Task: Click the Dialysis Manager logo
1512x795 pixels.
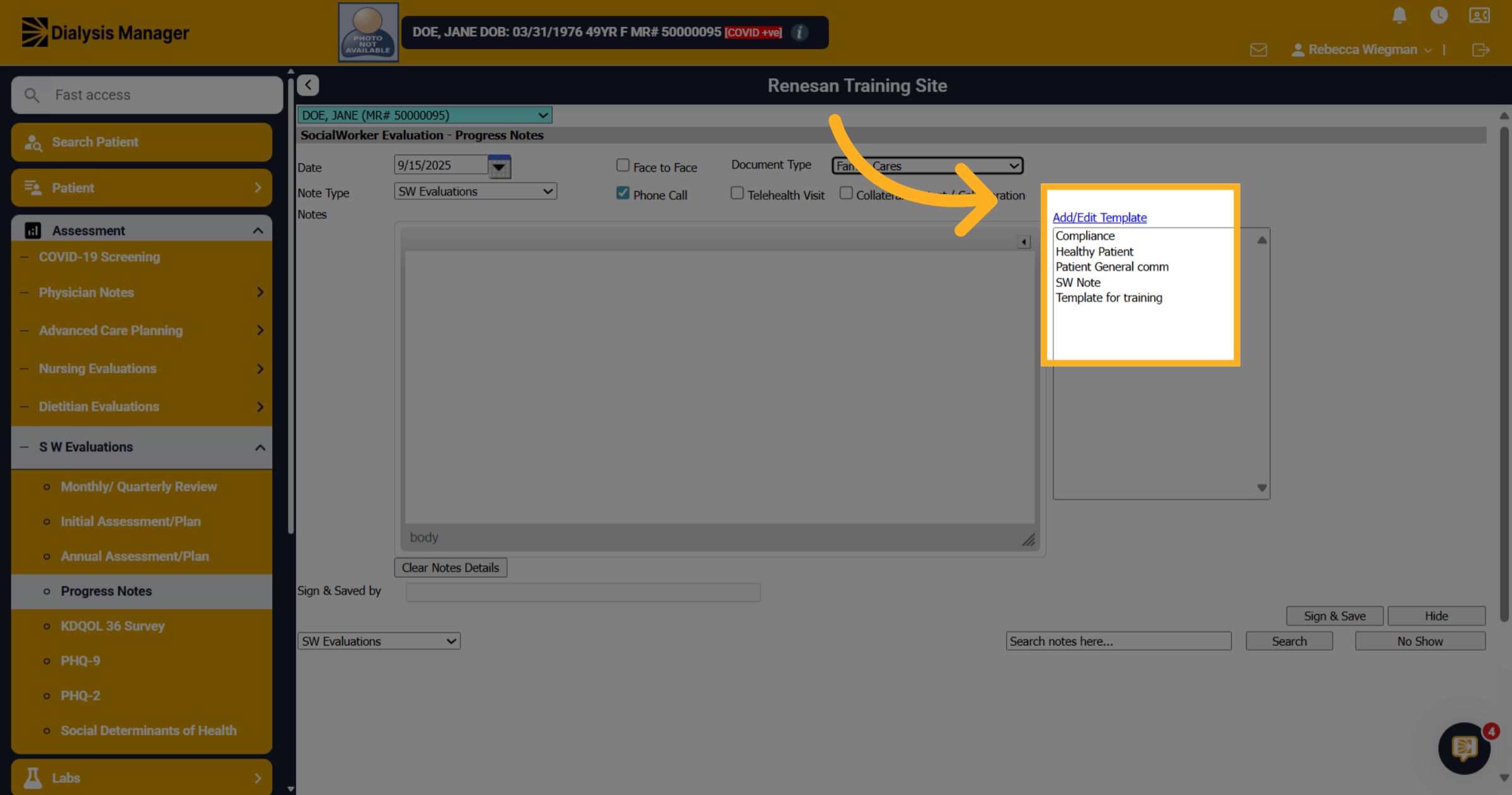Action: click(x=105, y=32)
